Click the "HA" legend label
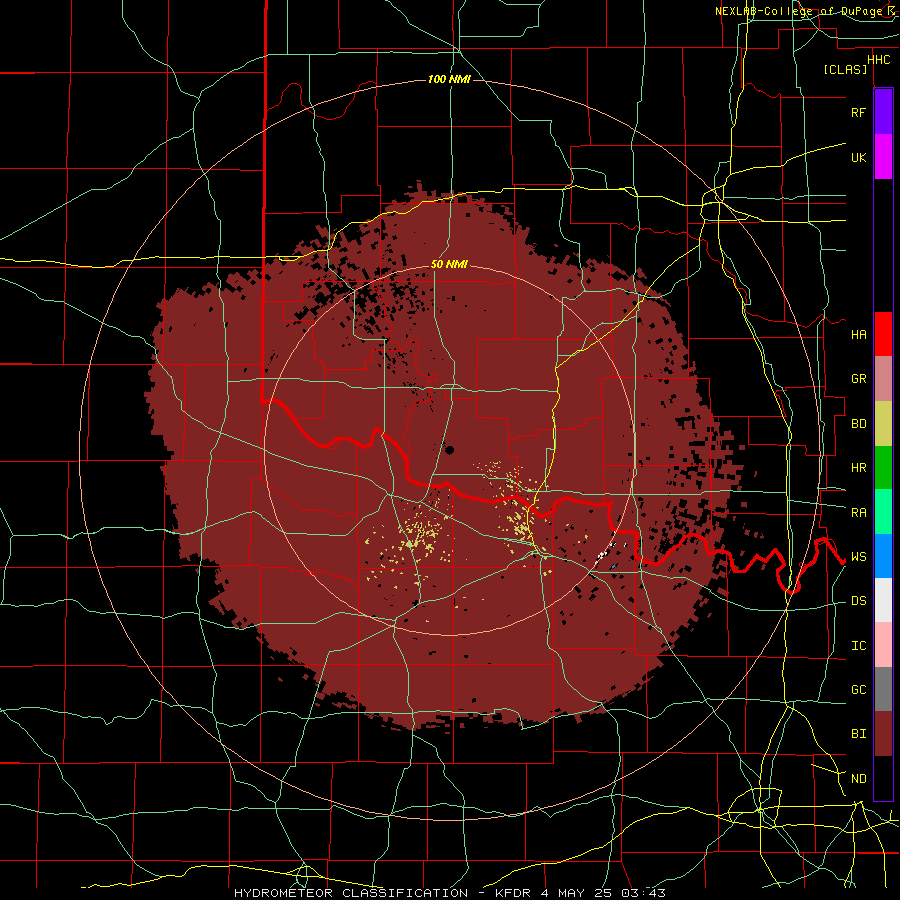Screen dimensions: 900x900 858,335
